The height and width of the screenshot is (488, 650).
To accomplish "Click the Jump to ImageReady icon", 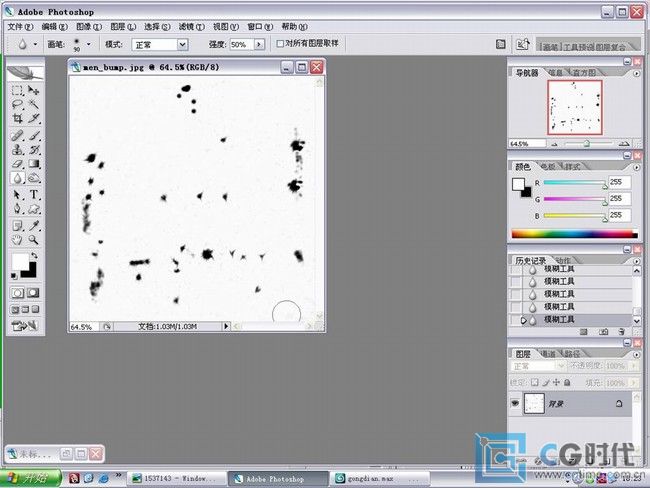I will click(x=25, y=326).
